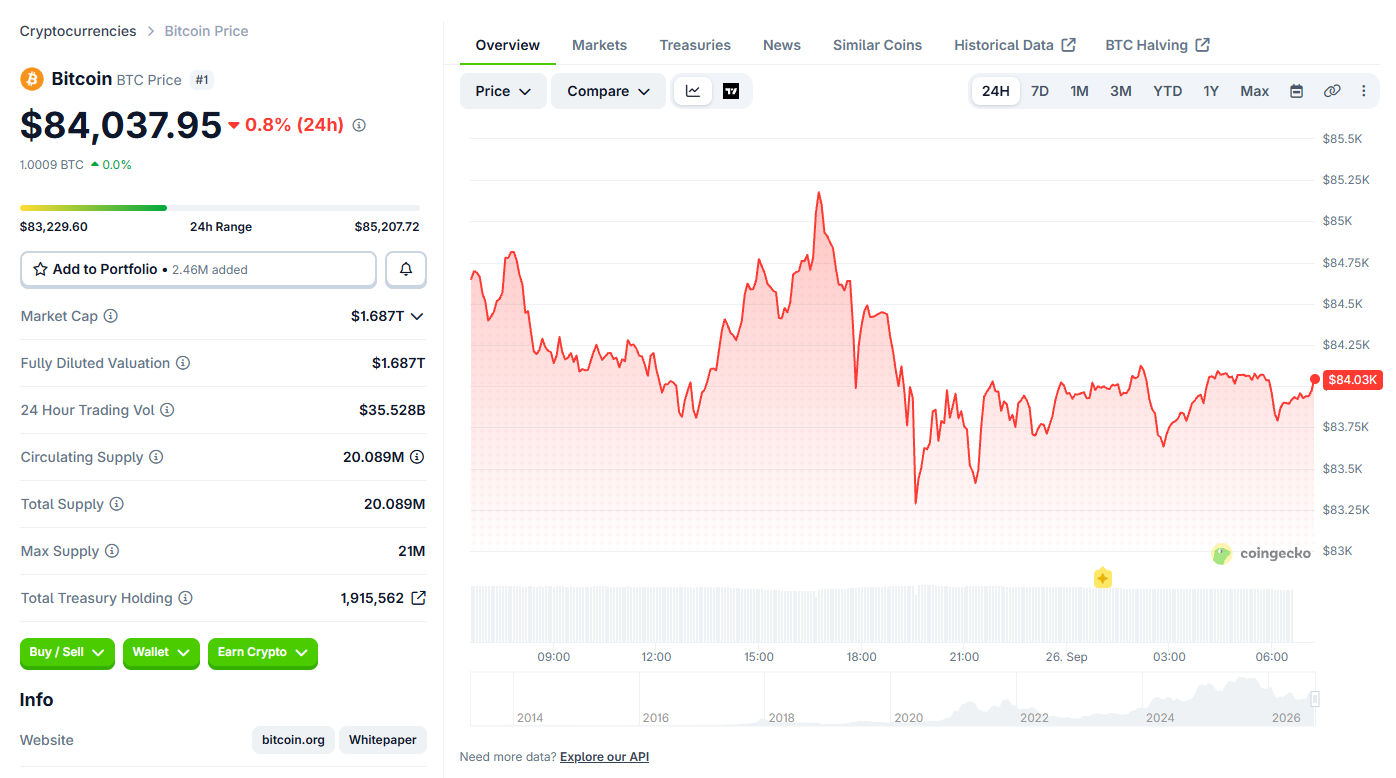1396x778 pixels.
Task: Open Wallet dropdown
Action: pos(161,652)
